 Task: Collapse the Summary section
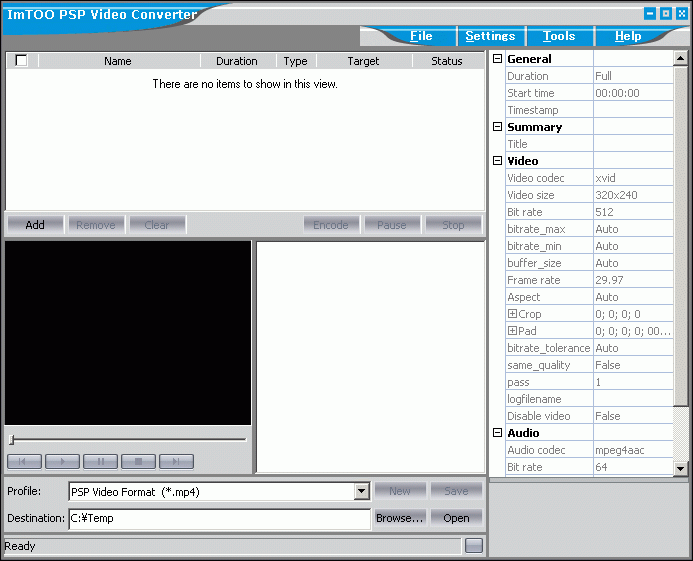click(498, 126)
